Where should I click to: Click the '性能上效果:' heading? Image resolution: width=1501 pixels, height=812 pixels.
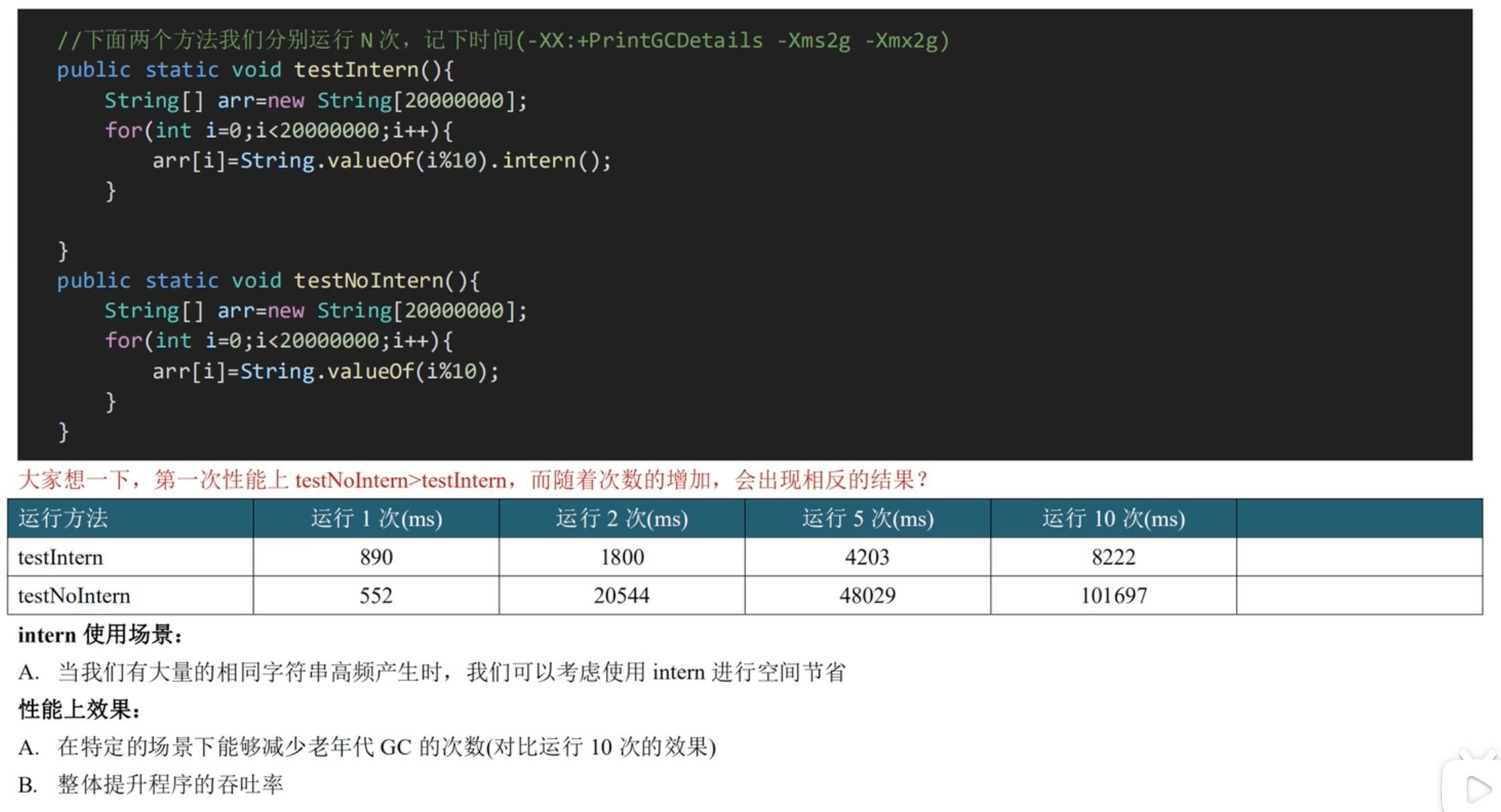pos(79,709)
